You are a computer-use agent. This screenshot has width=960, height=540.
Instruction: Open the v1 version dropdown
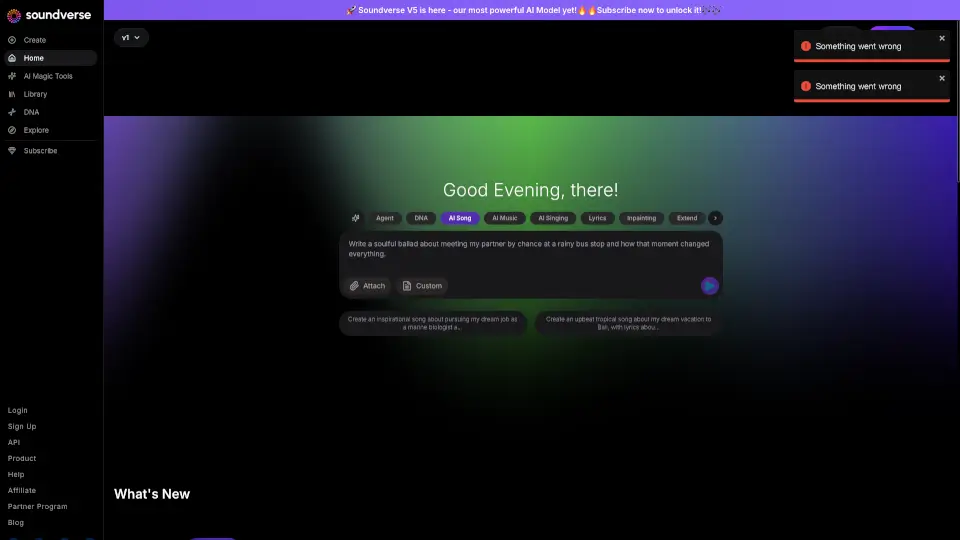click(x=131, y=37)
